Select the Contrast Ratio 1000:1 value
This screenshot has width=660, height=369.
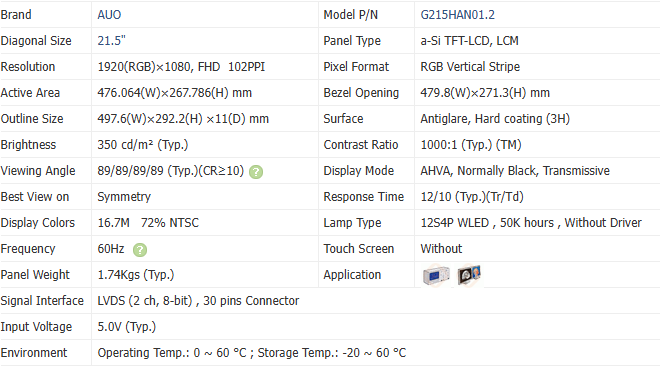tap(471, 145)
